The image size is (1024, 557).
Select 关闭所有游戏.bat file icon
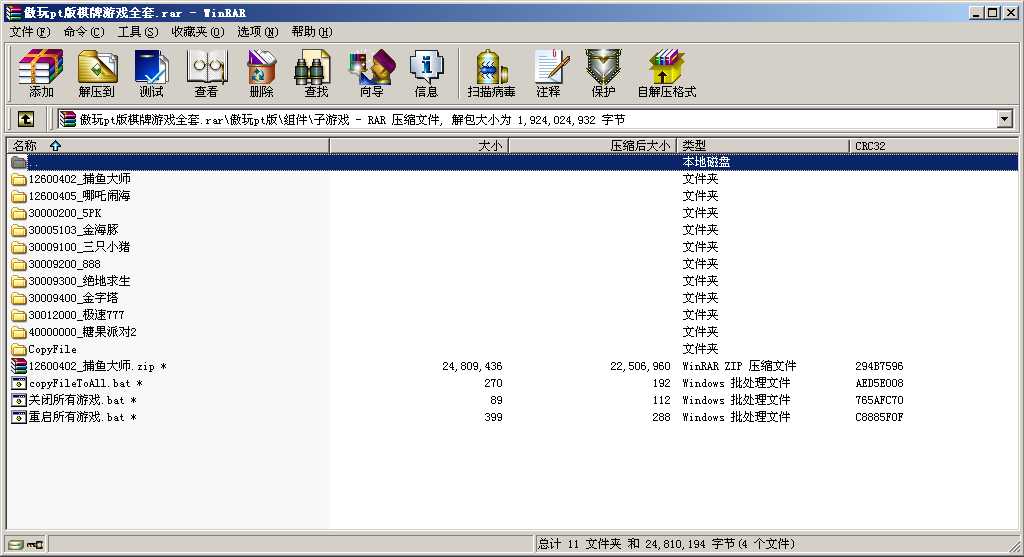pyautogui.click(x=18, y=400)
